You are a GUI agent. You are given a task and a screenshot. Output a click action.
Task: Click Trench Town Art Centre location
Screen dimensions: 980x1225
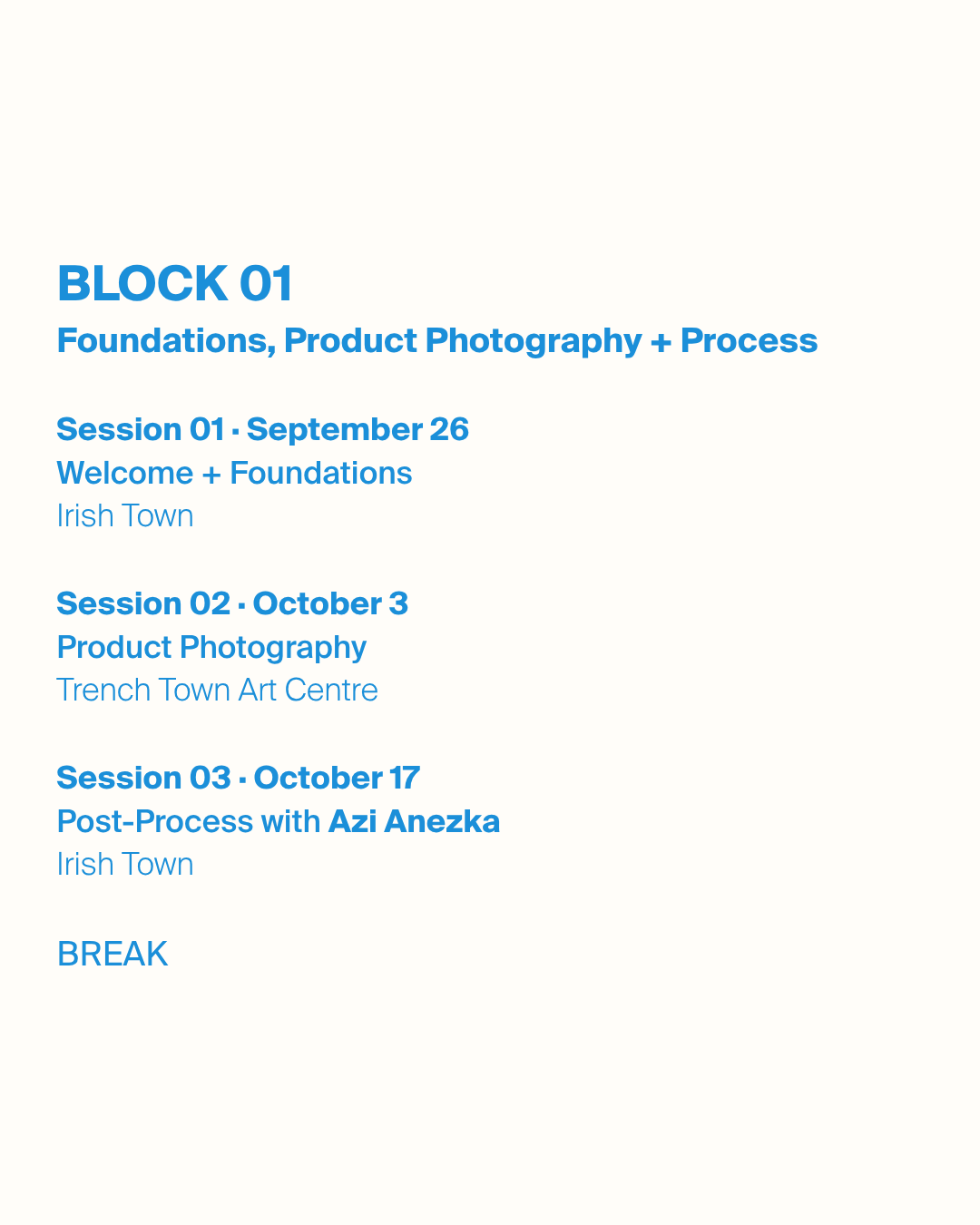pos(218,691)
